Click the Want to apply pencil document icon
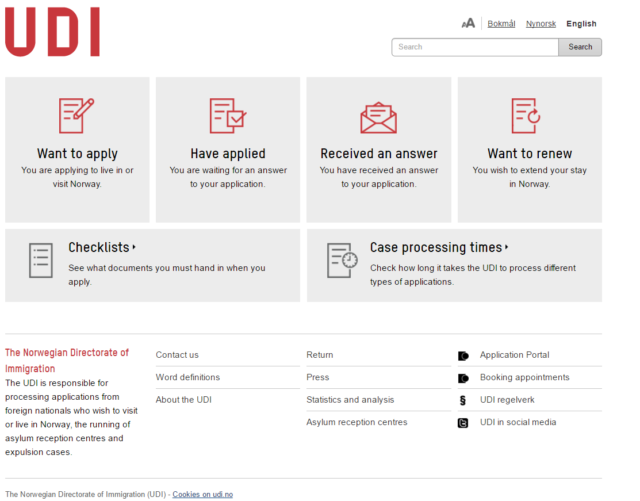The image size is (640, 501). [76, 116]
